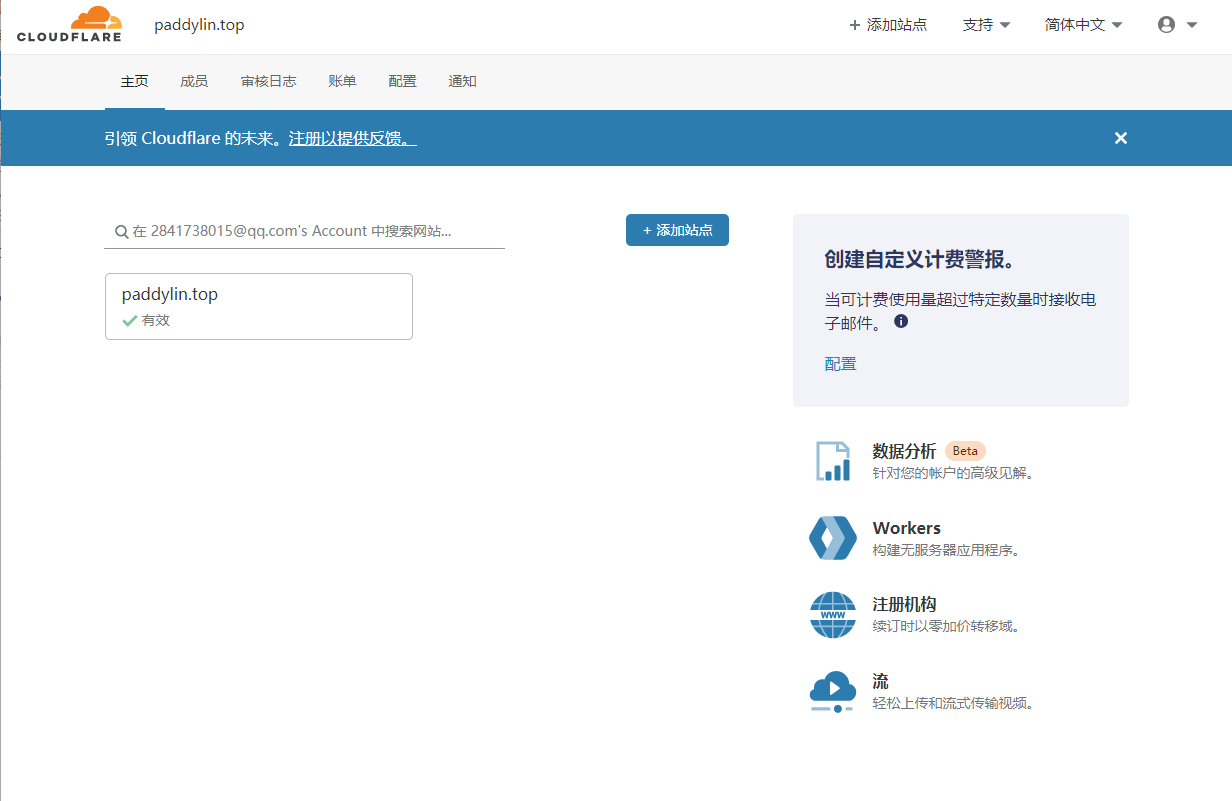Click the account dropdown arrow

click(x=1192, y=25)
